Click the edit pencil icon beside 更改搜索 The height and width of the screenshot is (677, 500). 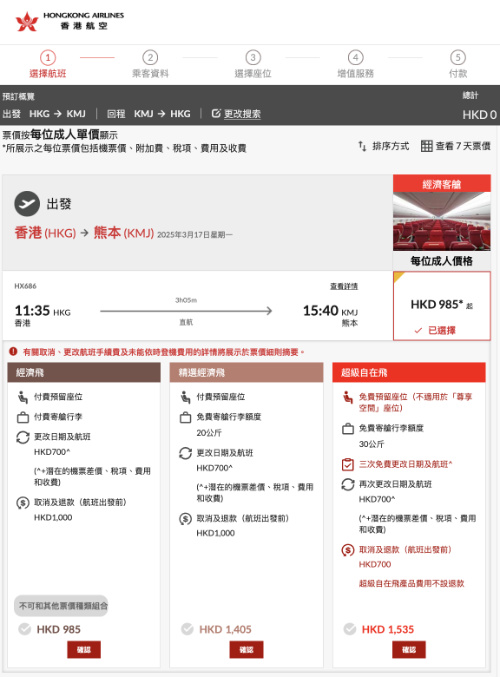tap(216, 114)
